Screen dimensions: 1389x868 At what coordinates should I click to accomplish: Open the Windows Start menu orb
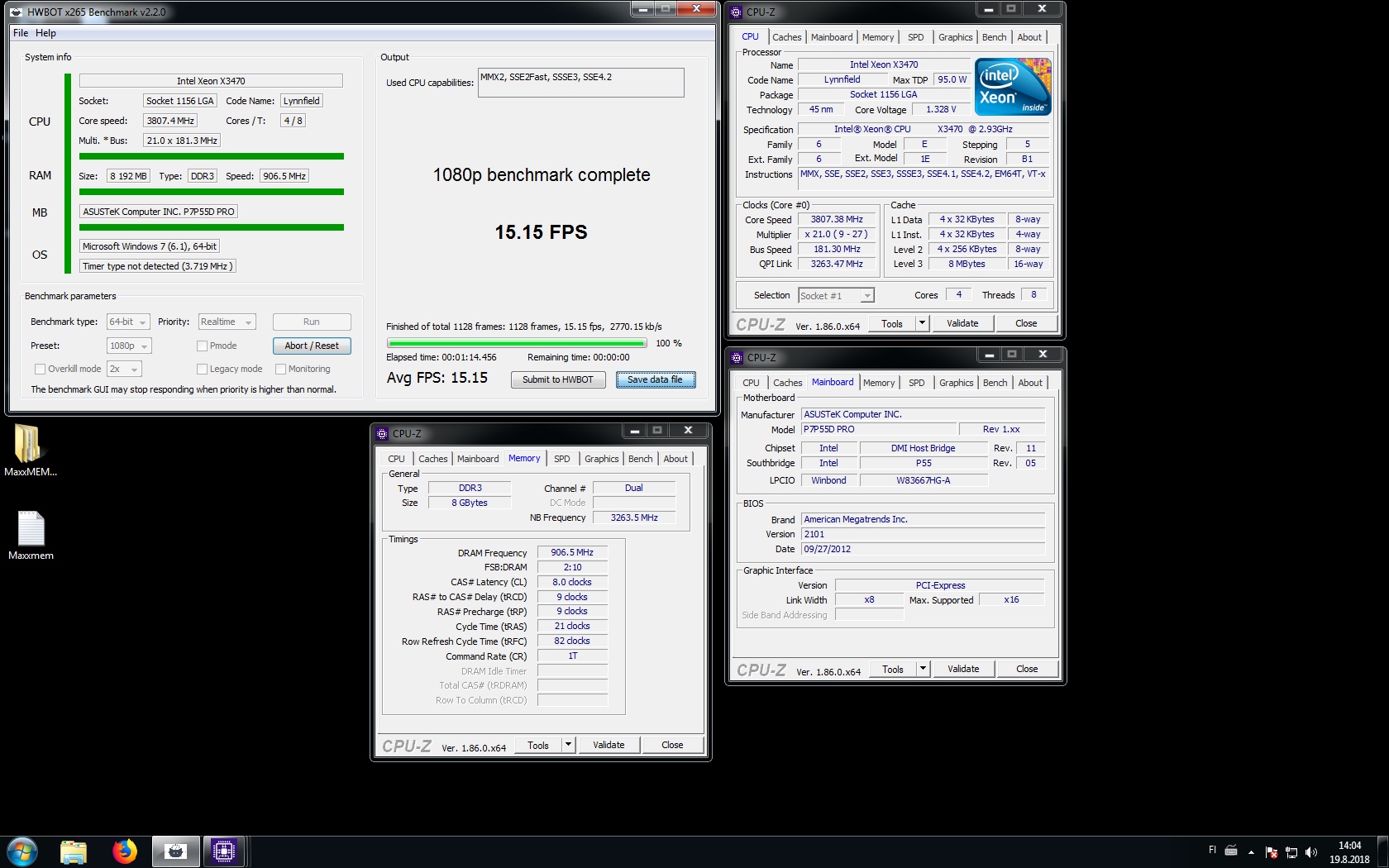click(x=21, y=851)
